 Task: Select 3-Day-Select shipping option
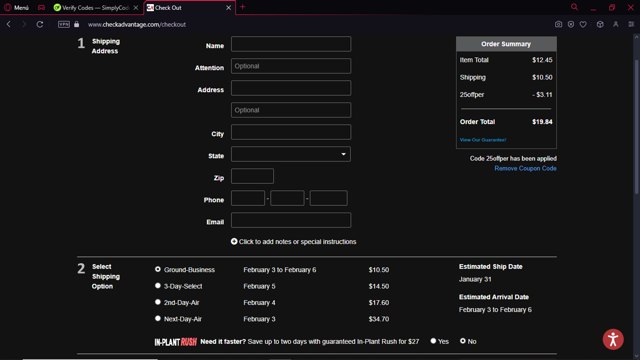pyautogui.click(x=158, y=286)
